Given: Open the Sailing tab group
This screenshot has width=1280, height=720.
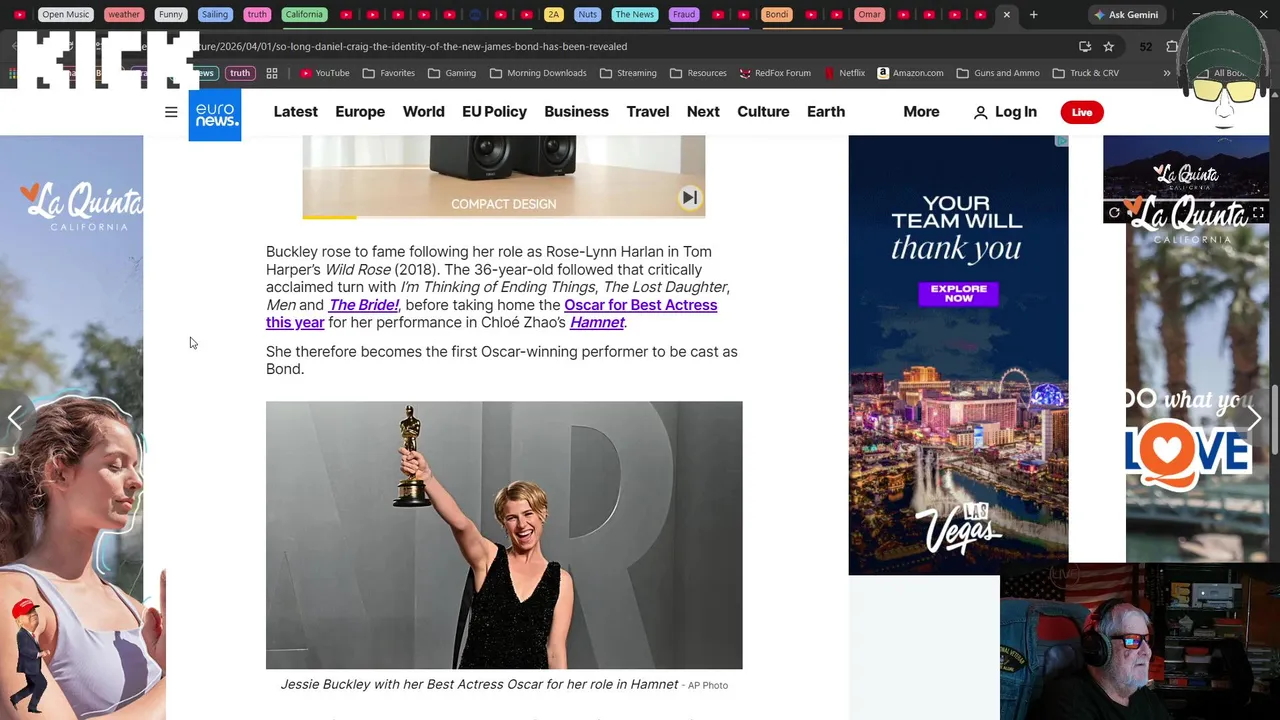Looking at the screenshot, I should 215,14.
